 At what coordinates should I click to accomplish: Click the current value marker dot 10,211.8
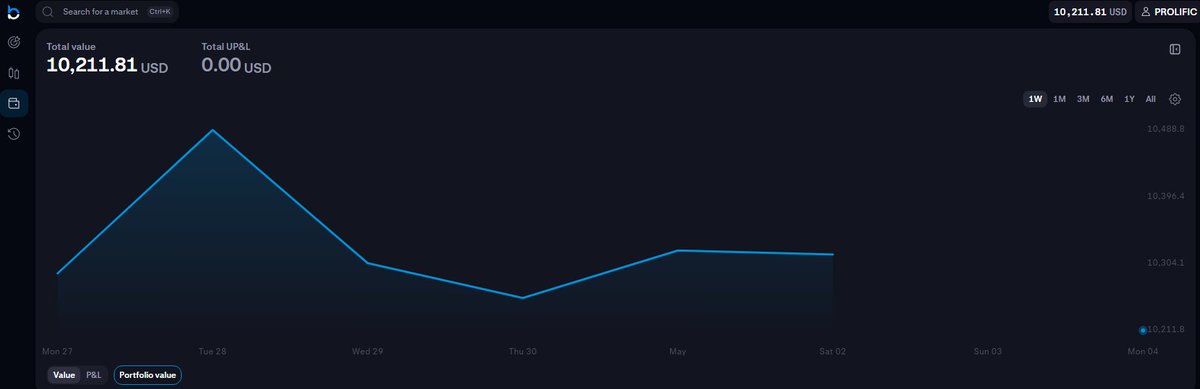tap(1143, 329)
